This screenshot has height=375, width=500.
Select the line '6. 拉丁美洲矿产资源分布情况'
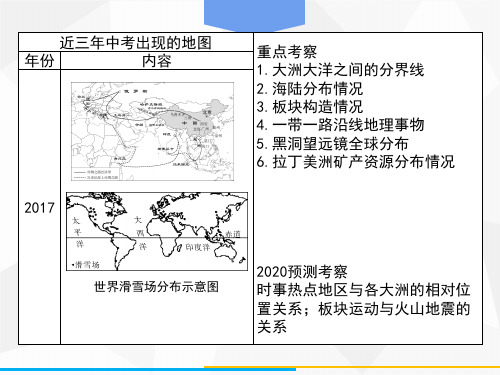click(x=356, y=162)
